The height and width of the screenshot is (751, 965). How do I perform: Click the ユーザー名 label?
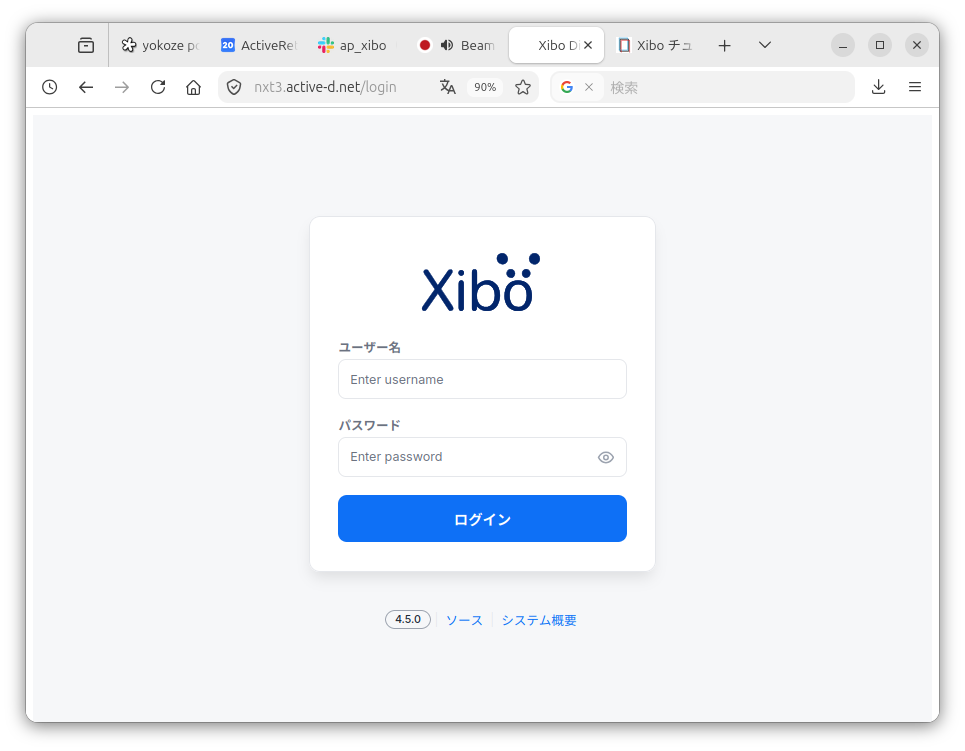[369, 347]
